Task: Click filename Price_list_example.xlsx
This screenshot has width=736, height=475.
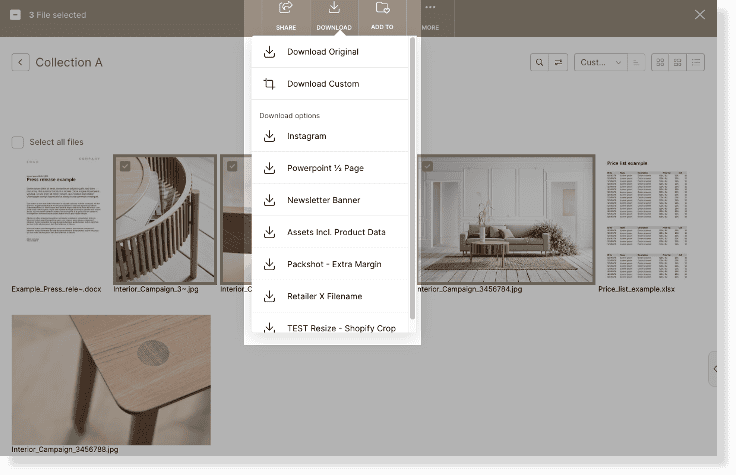Action: point(636,289)
